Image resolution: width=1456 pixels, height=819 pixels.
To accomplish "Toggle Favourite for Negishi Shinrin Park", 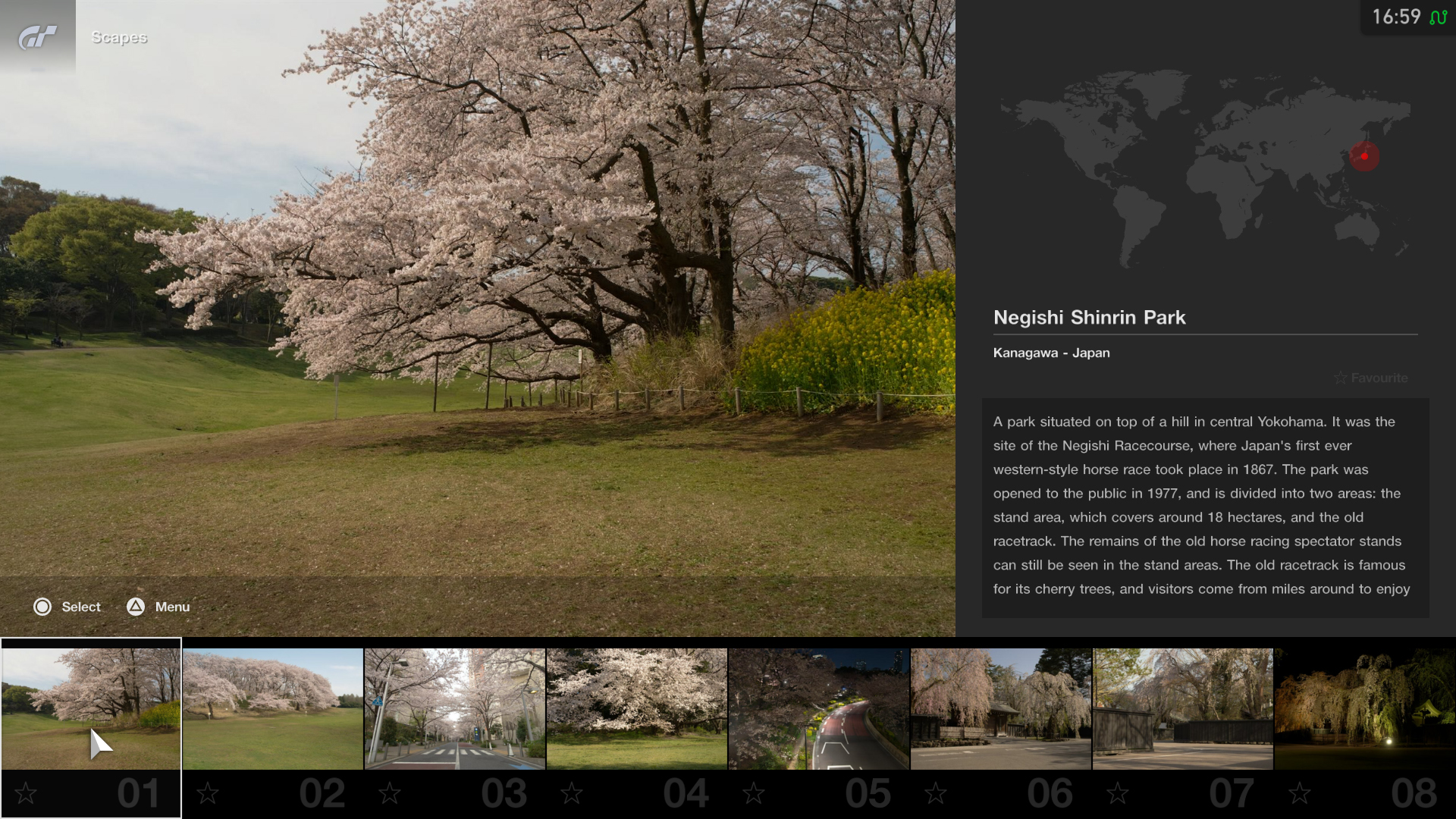I will 1371,377.
